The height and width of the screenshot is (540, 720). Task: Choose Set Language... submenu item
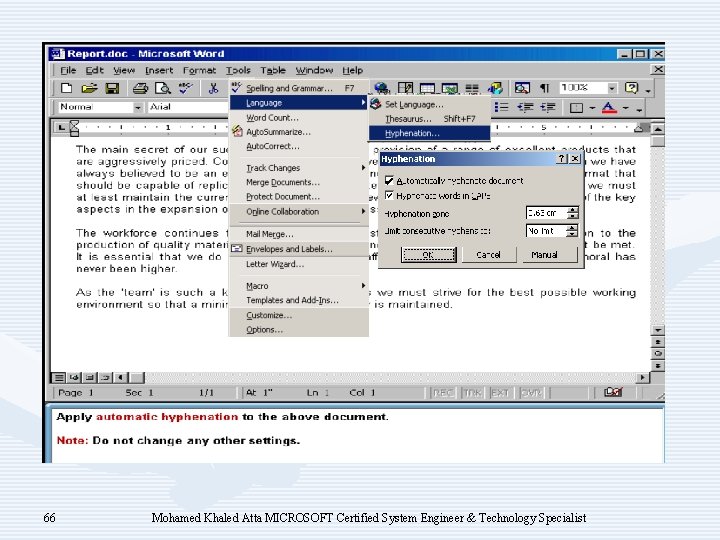pos(429,104)
